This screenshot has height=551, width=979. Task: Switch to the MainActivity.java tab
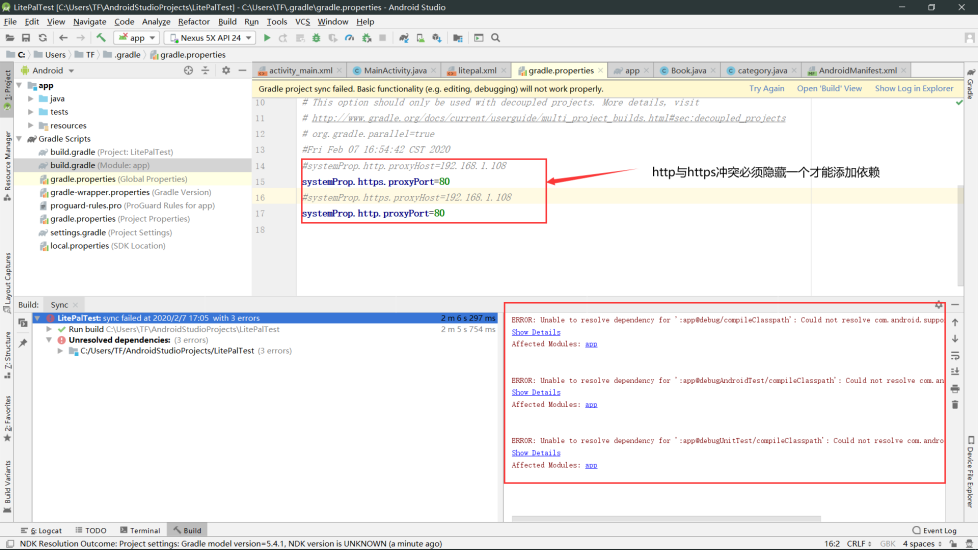tap(395, 71)
